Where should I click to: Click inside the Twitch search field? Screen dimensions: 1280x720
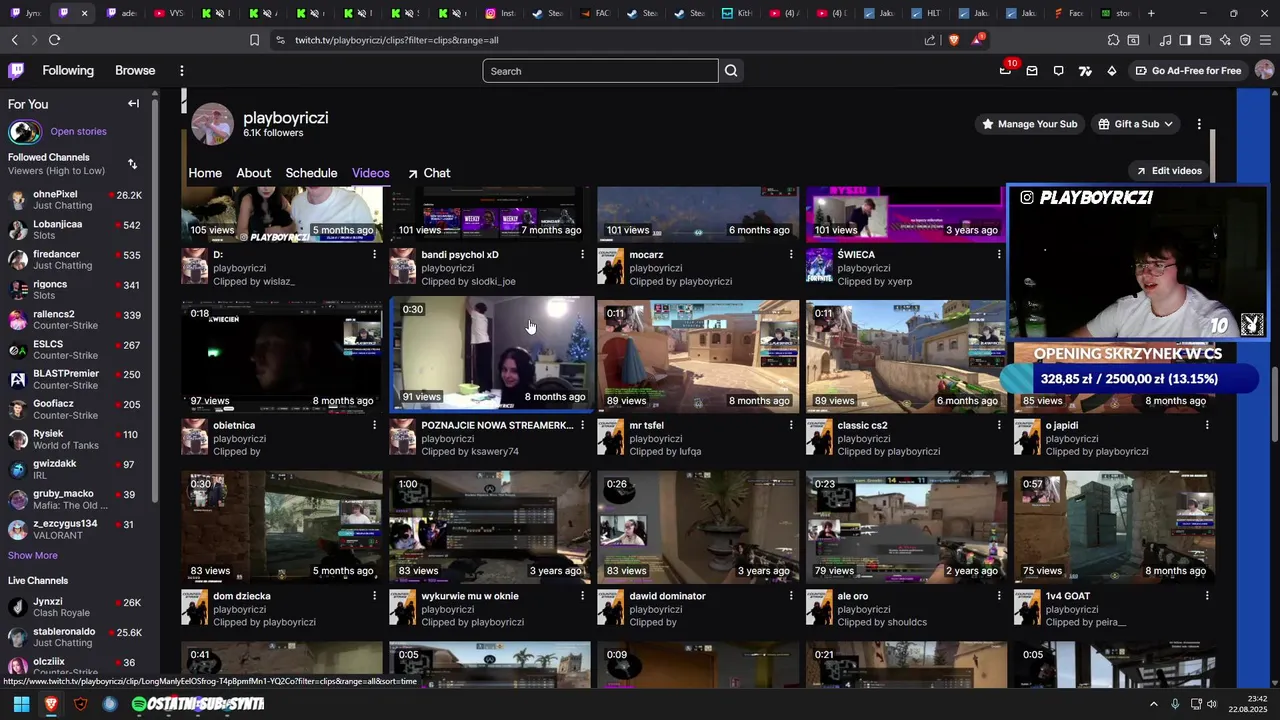pos(600,71)
